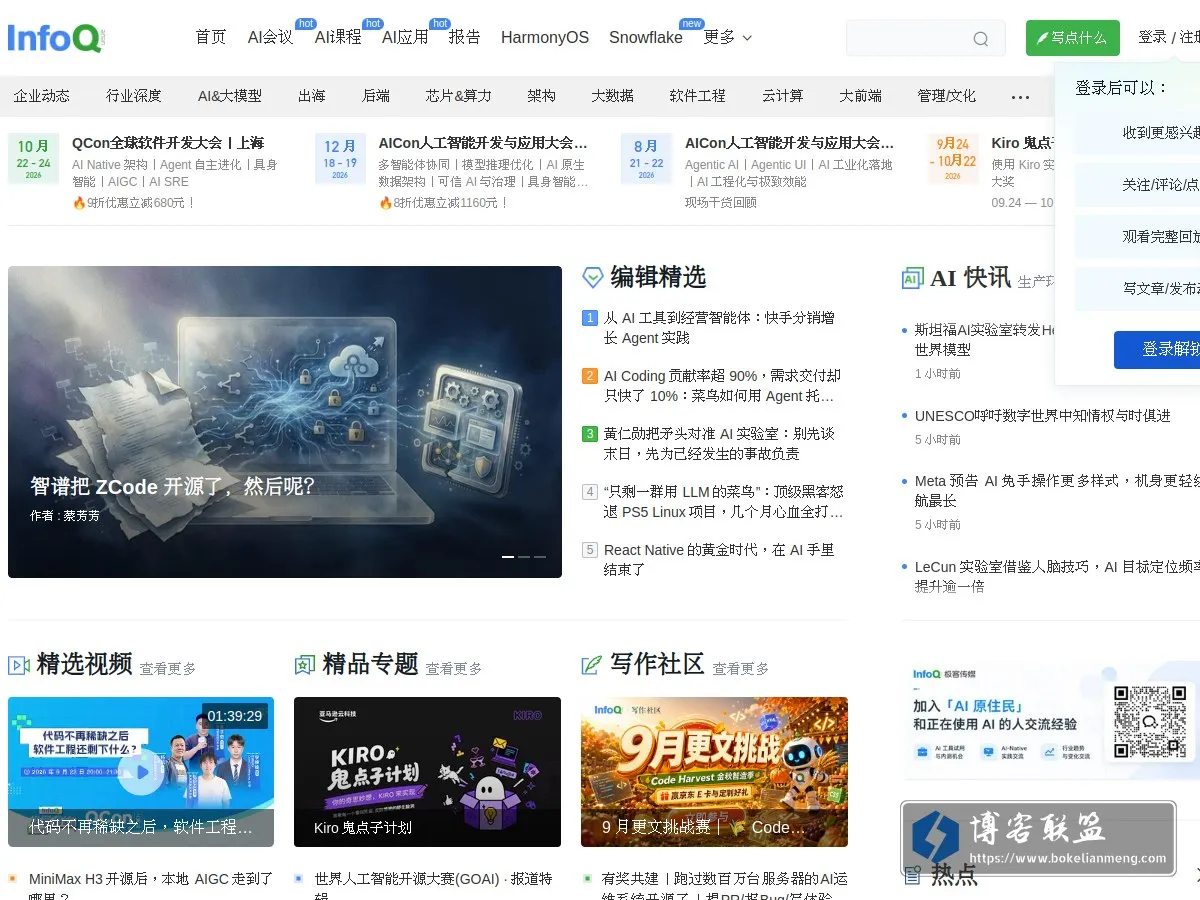The width and height of the screenshot is (1200, 900).
Task: Click rank 1 badge in 编辑精选
Action: click(x=590, y=318)
